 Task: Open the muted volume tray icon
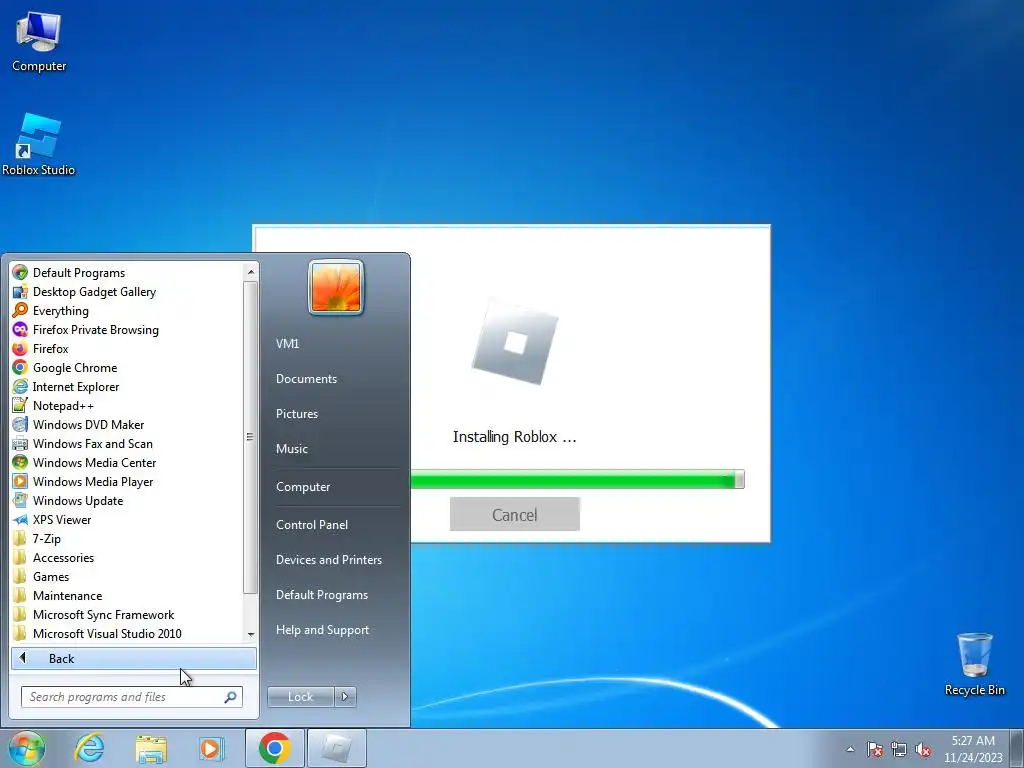point(923,749)
